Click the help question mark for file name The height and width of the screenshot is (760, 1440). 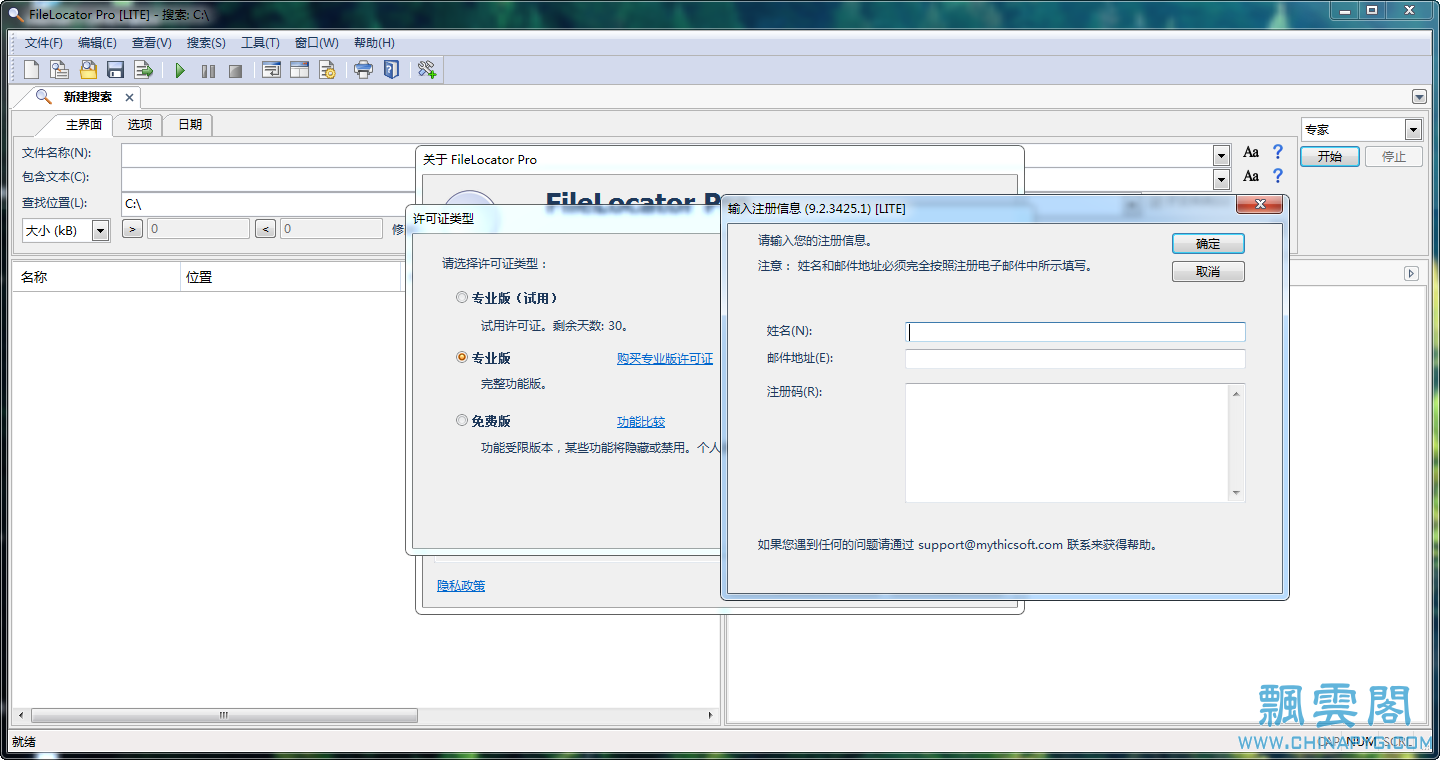[x=1277, y=153]
